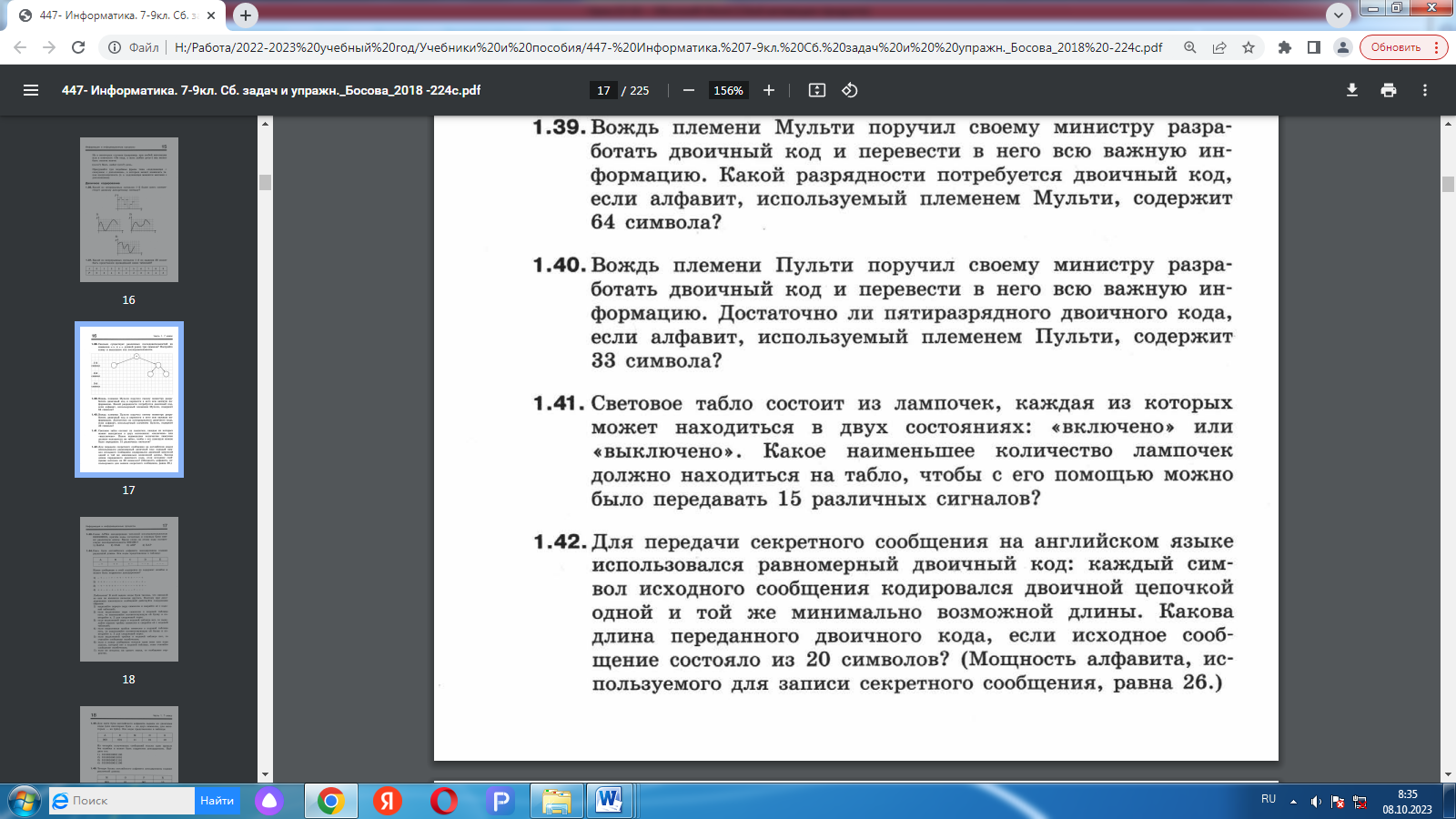Image resolution: width=1456 pixels, height=819 pixels.
Task: Zoom in with the plus icon
Action: click(769, 90)
